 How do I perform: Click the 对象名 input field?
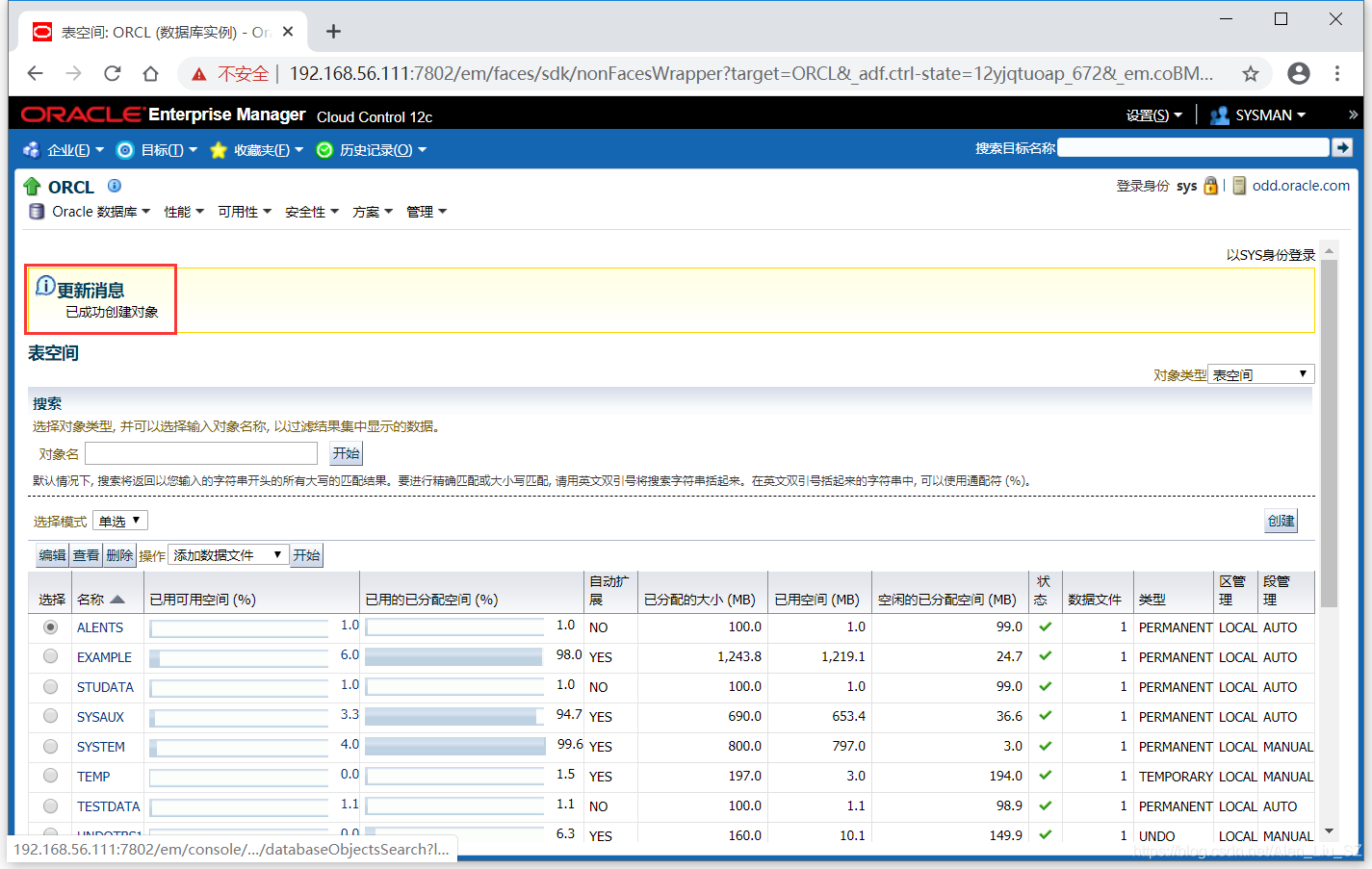point(201,453)
